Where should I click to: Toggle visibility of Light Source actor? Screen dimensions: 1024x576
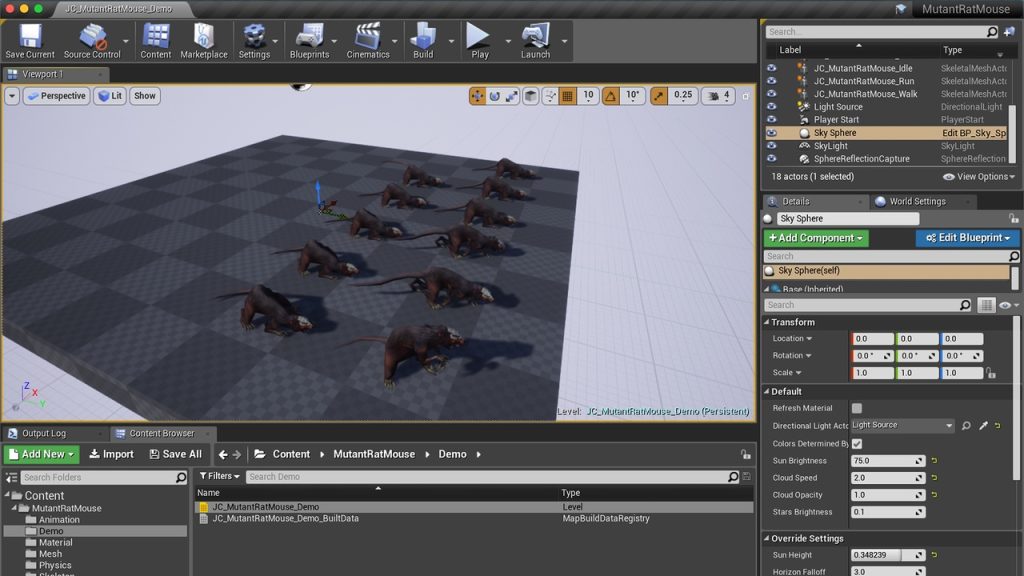pos(771,106)
